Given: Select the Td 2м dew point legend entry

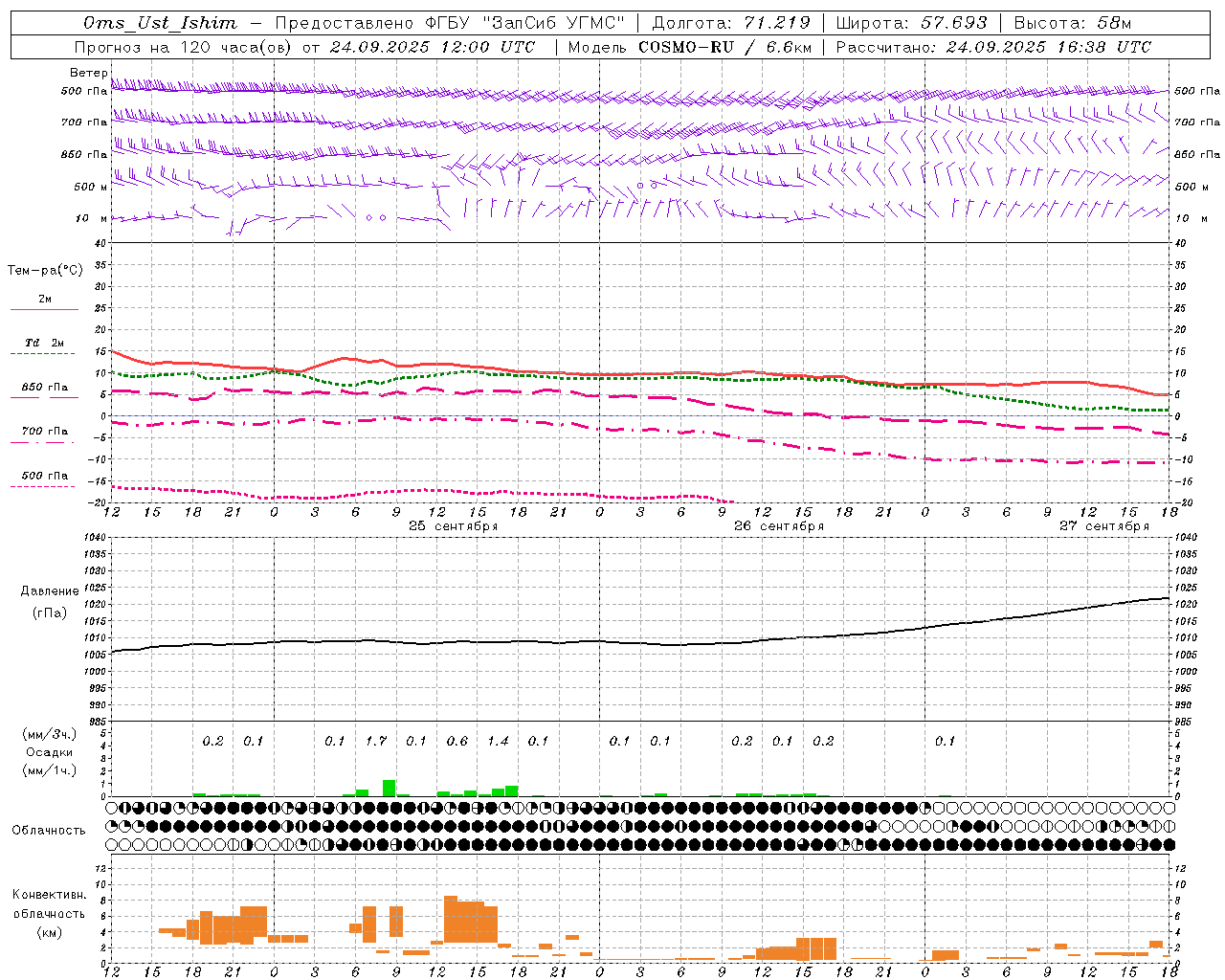Looking at the screenshot, I should [45, 343].
